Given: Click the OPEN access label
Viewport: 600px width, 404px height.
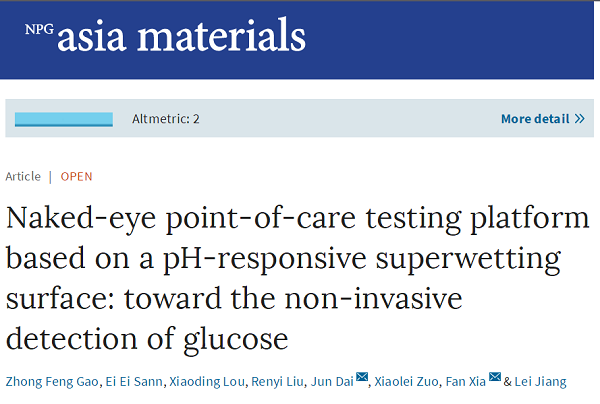Looking at the screenshot, I should [x=76, y=176].
